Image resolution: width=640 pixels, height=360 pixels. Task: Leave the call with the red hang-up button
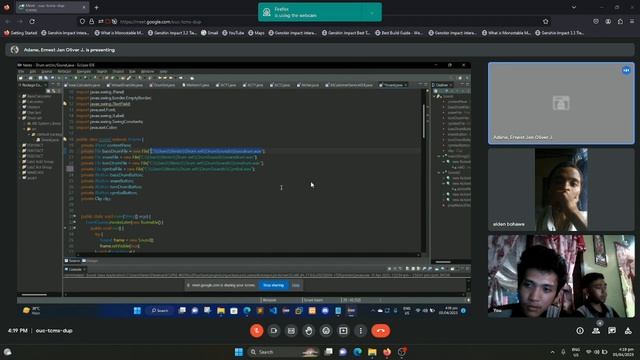tap(381, 331)
